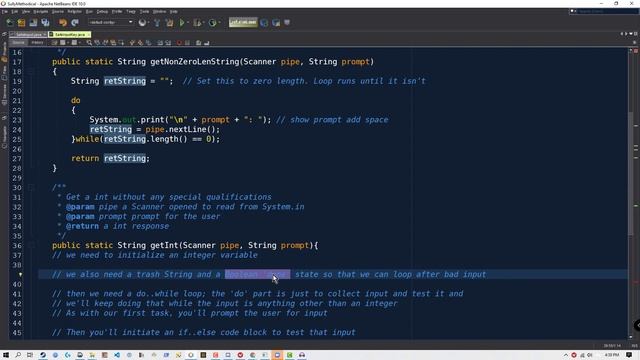Click the 'do' keyword on line 21
This screenshot has width=640, height=360.
76,100
